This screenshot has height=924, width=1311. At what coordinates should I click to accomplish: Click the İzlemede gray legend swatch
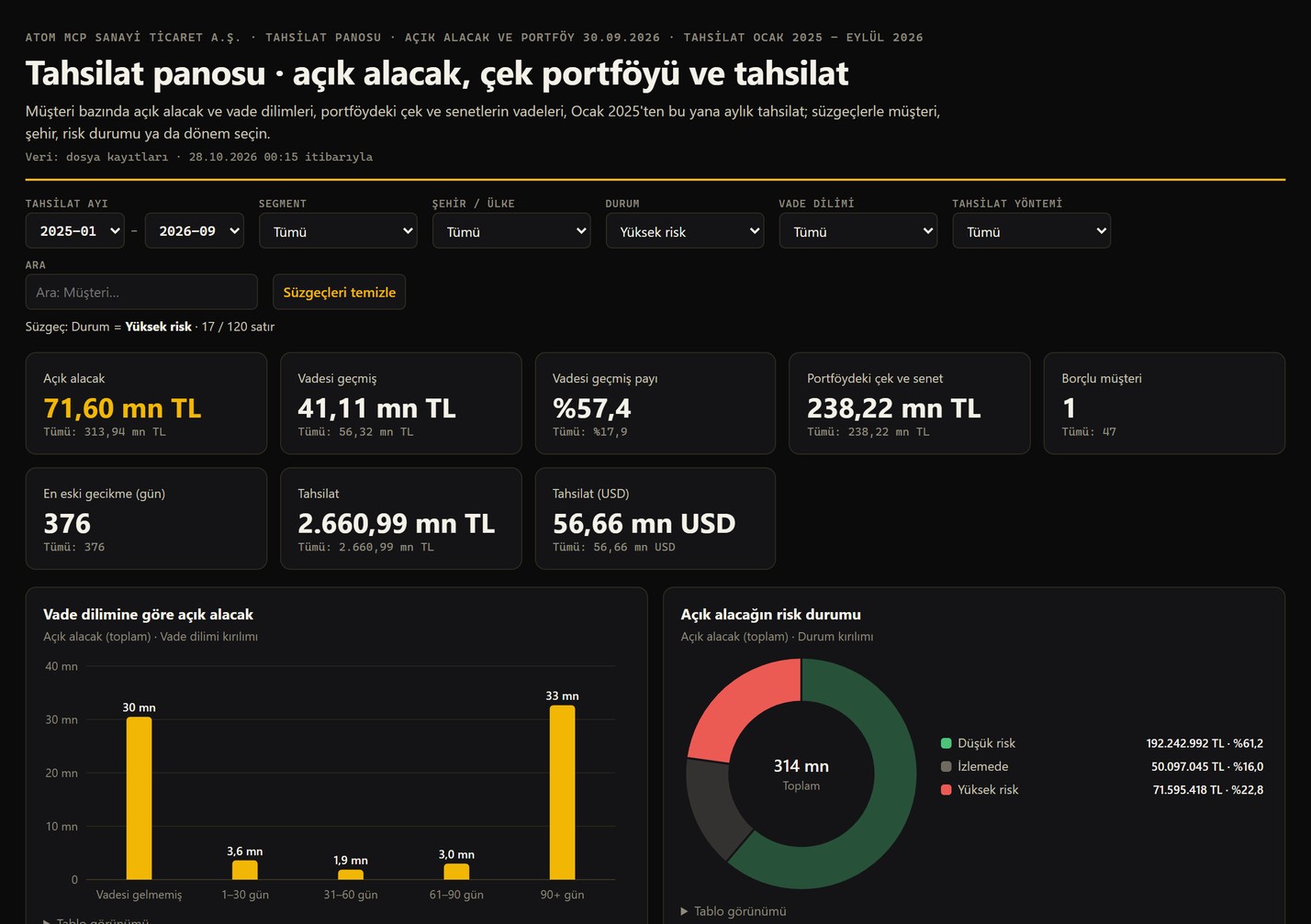pos(946,766)
